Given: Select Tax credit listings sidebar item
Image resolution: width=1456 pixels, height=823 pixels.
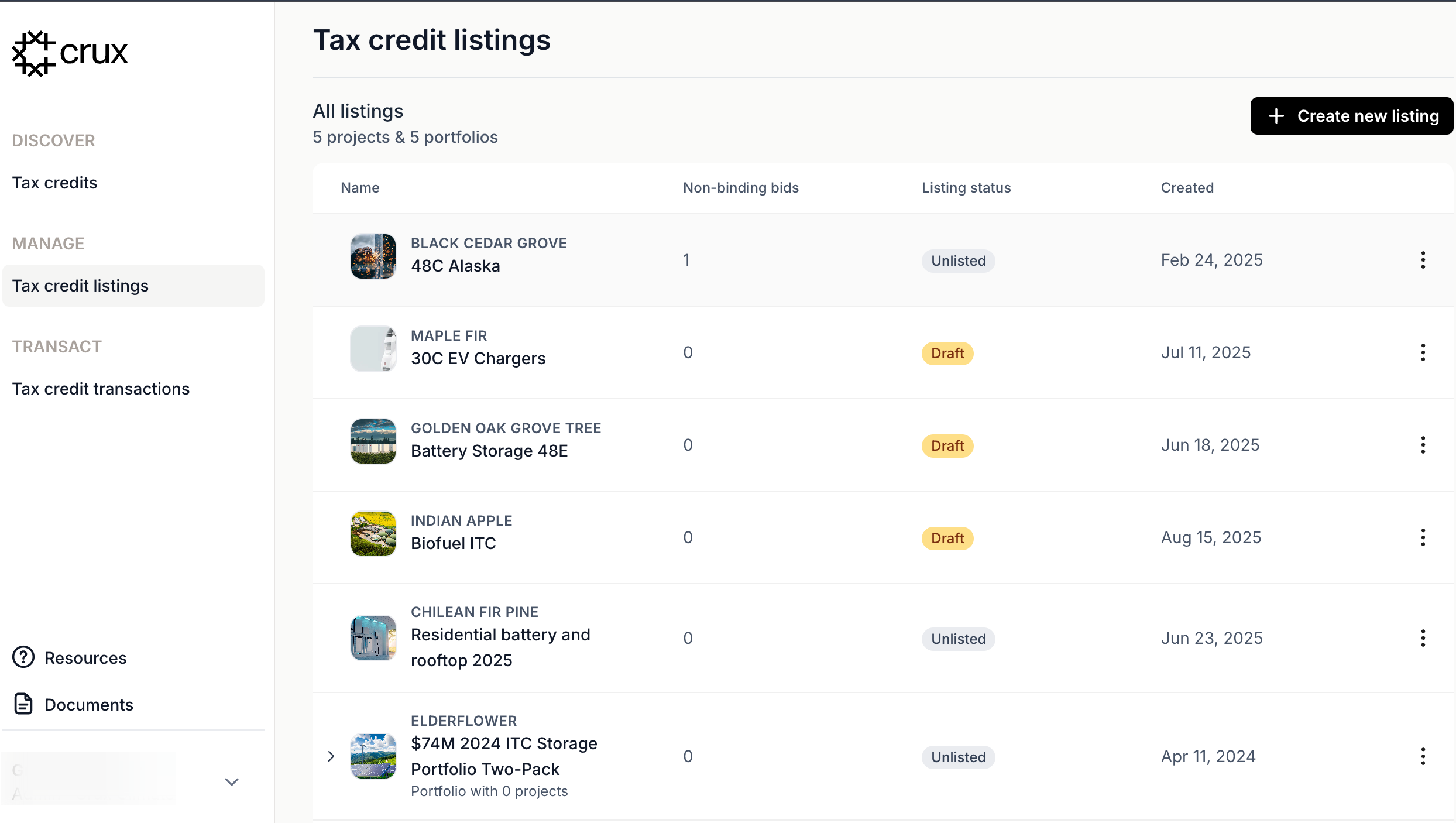Looking at the screenshot, I should tap(80, 286).
